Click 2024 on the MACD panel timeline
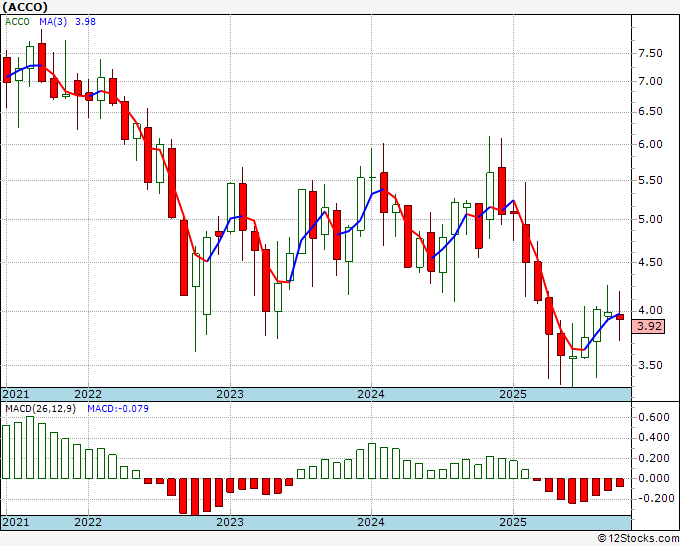The width and height of the screenshot is (680, 546). (371, 522)
